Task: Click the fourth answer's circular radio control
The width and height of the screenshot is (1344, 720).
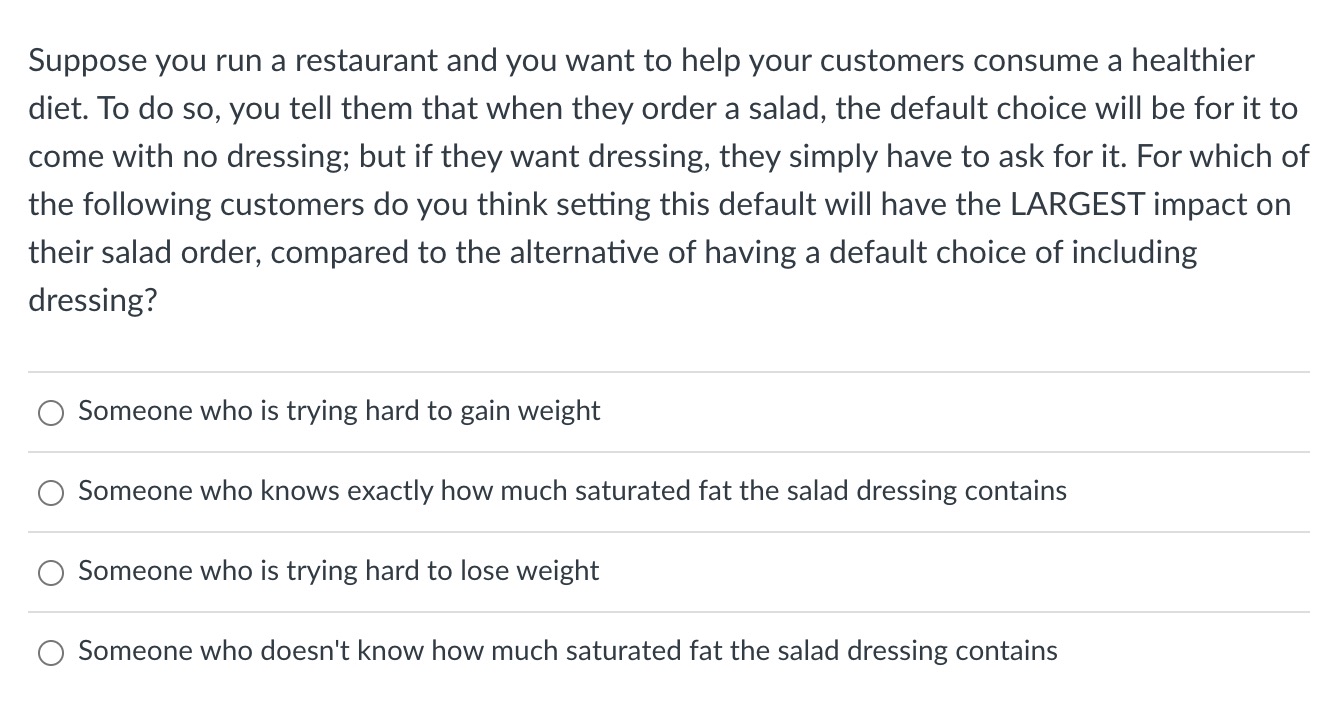Action: coord(51,651)
